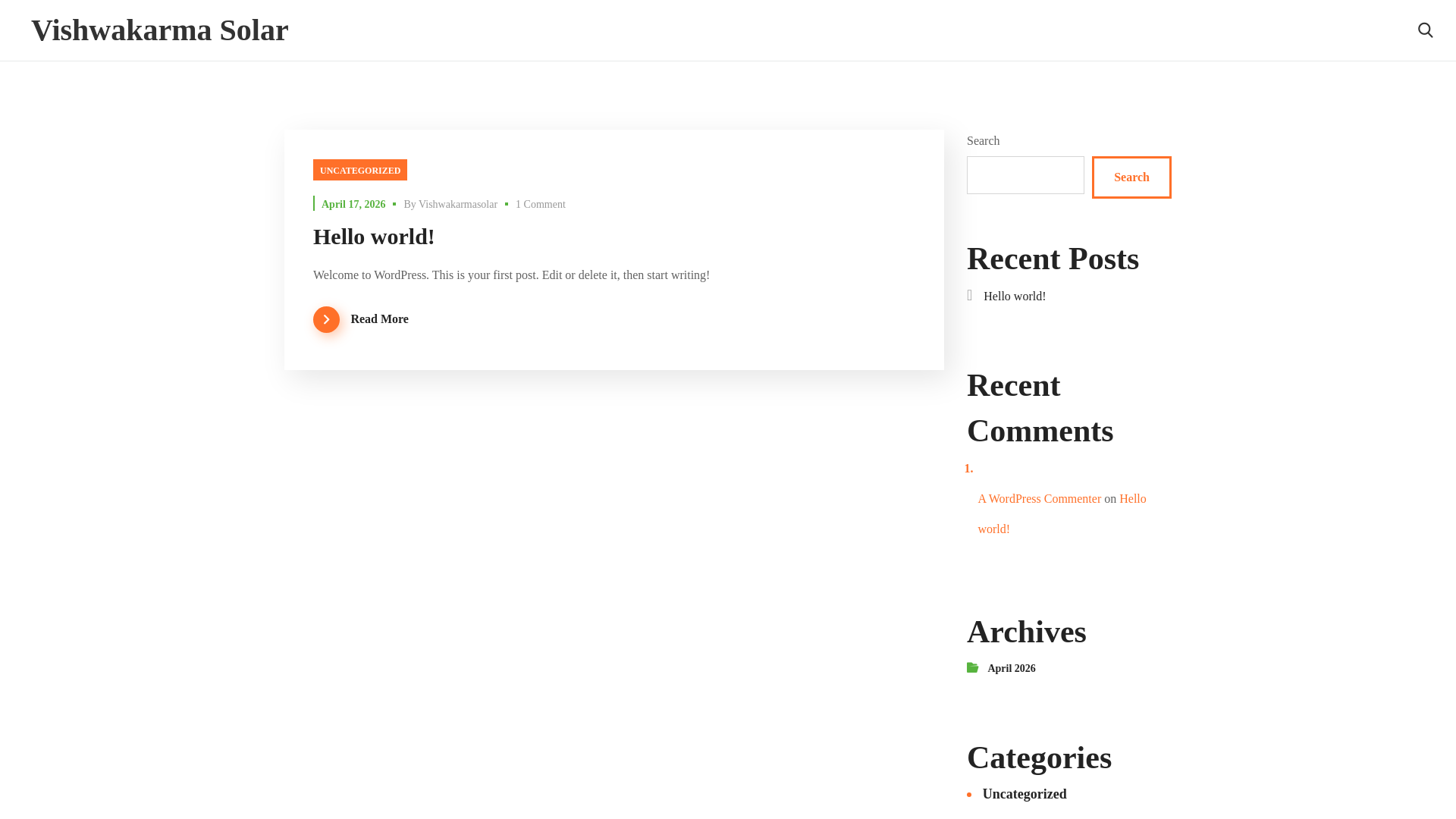Click the Categories heading
Screen dimensions: 1456x819
point(1039,758)
